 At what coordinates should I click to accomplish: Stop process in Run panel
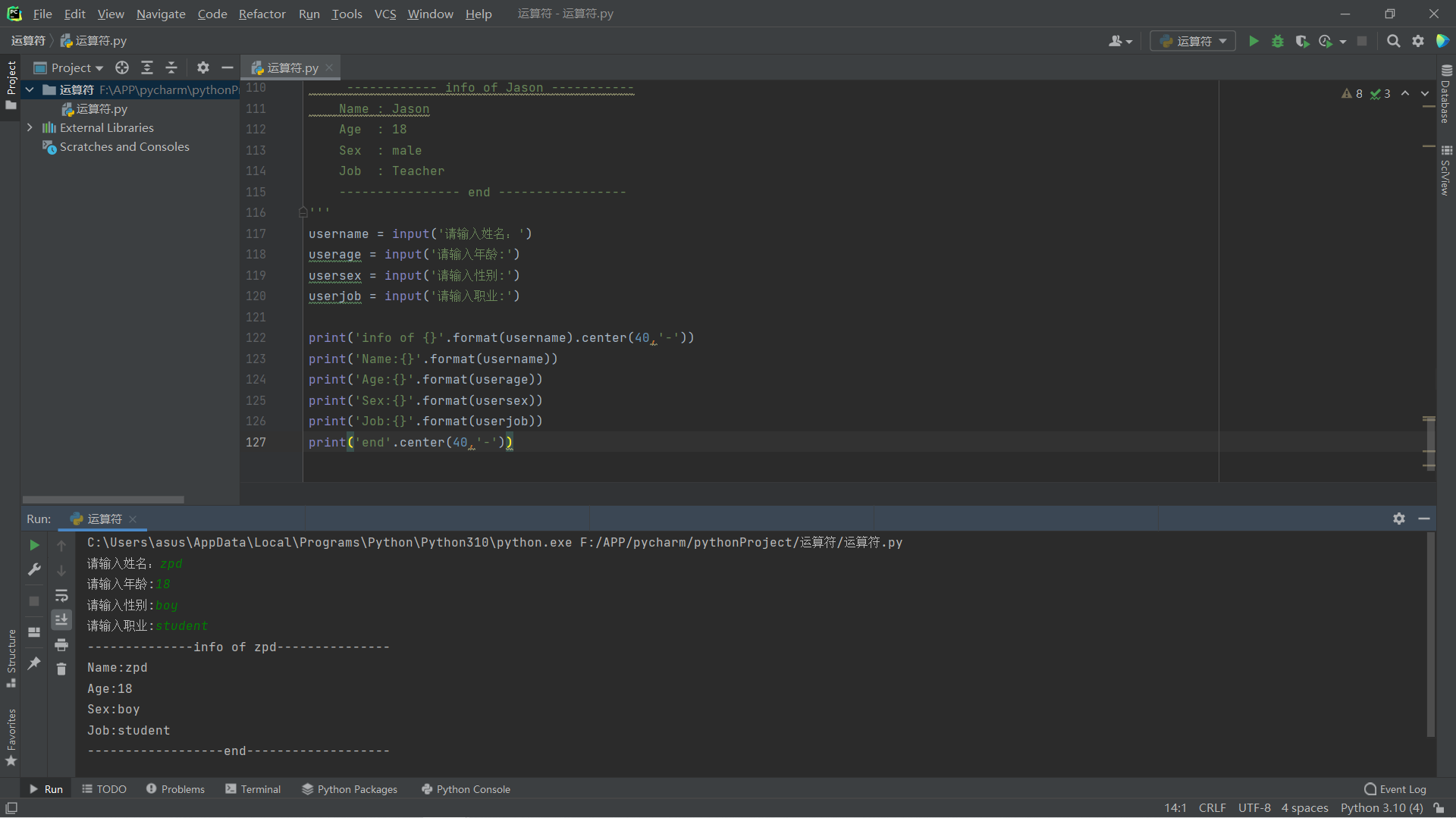tap(34, 600)
